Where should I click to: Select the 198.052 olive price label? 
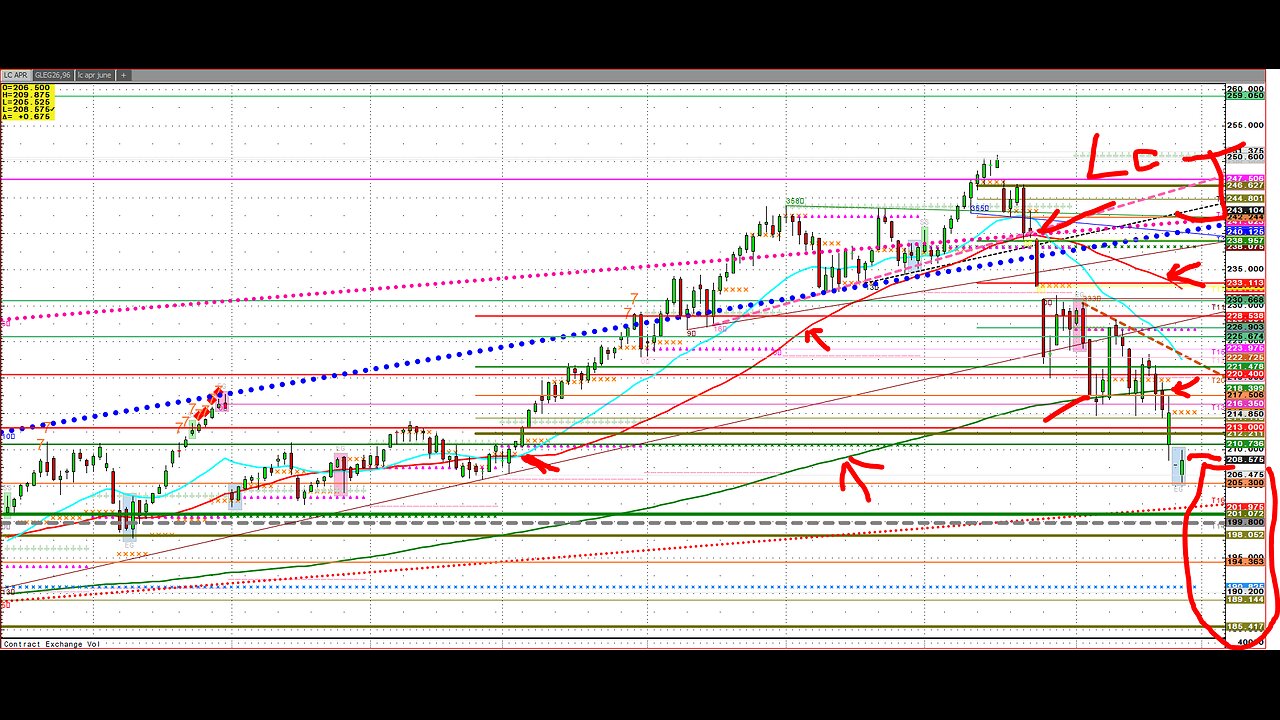click(x=1245, y=535)
